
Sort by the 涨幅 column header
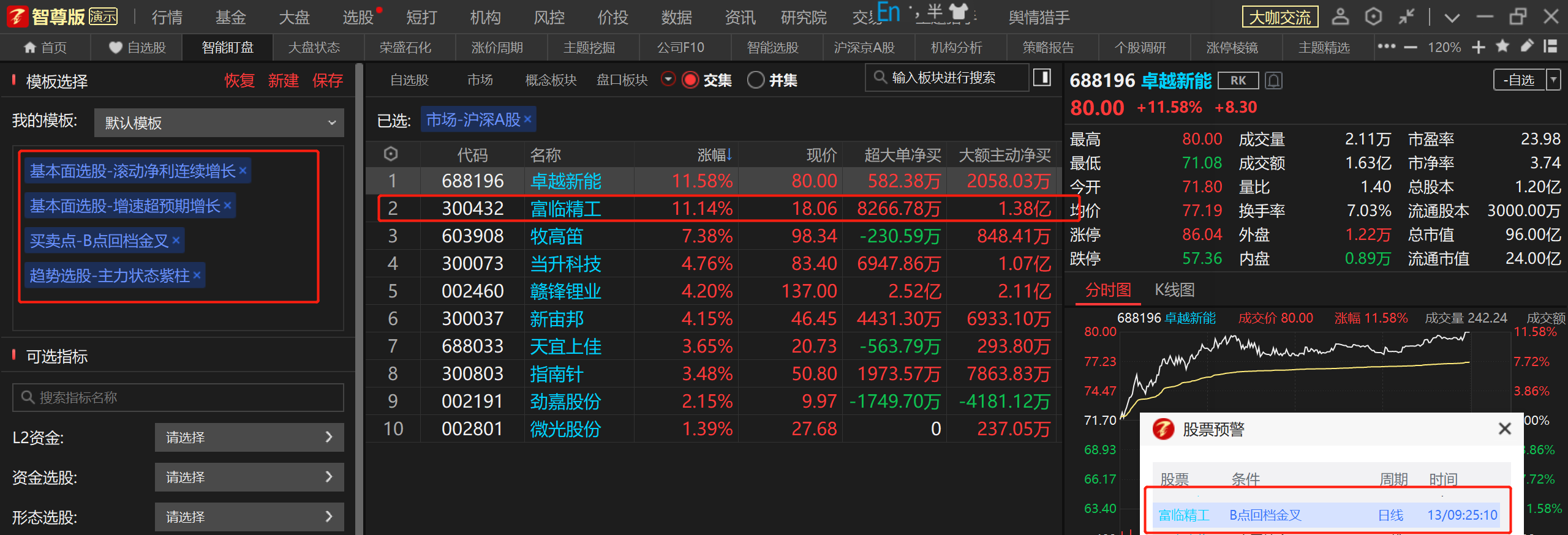[x=715, y=155]
